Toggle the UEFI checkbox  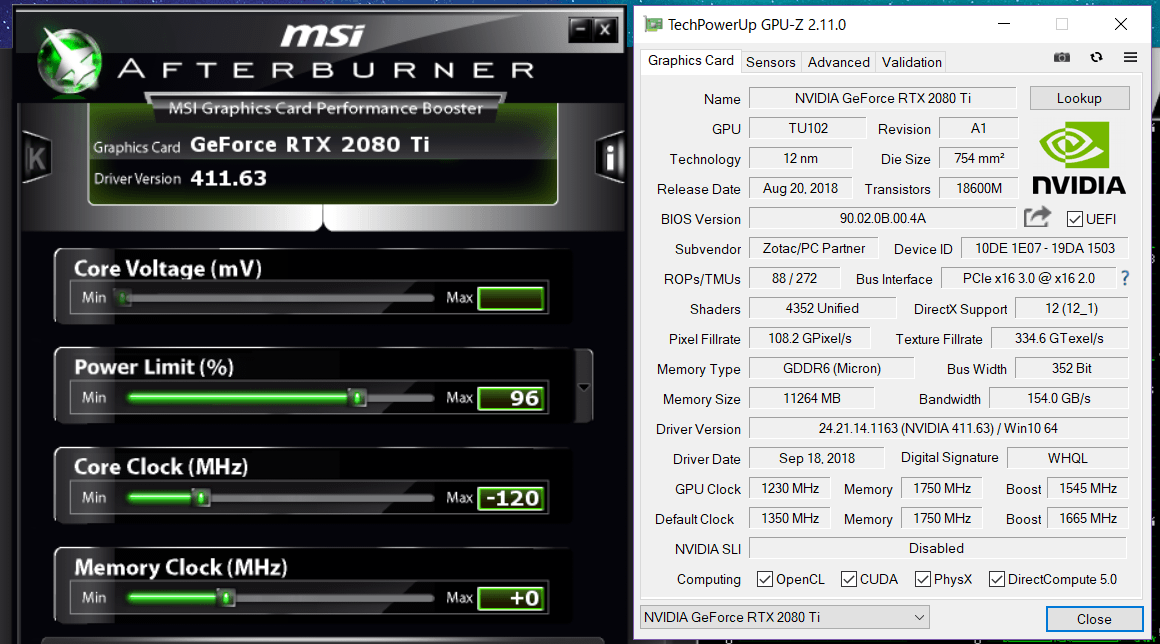pyautogui.click(x=1075, y=219)
